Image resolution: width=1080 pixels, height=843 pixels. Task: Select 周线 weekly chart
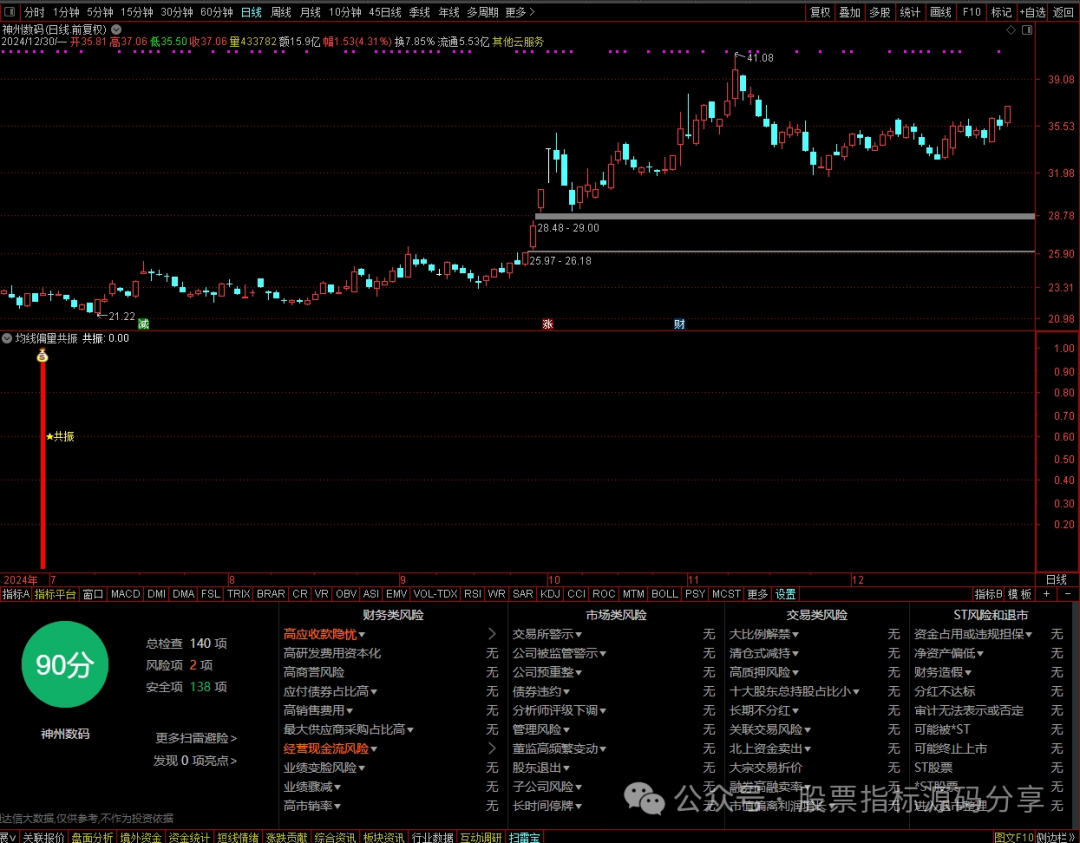click(281, 12)
